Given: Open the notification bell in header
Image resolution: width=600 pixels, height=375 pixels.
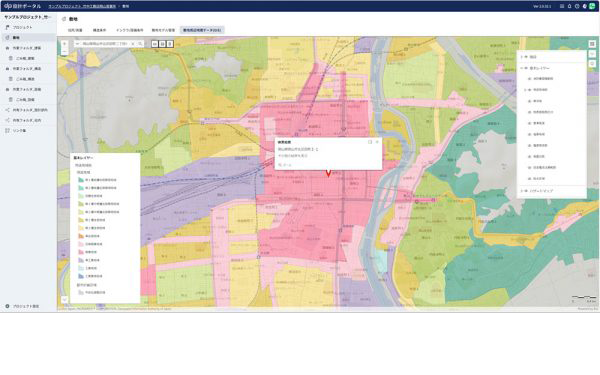Looking at the screenshot, I should [x=569, y=6].
